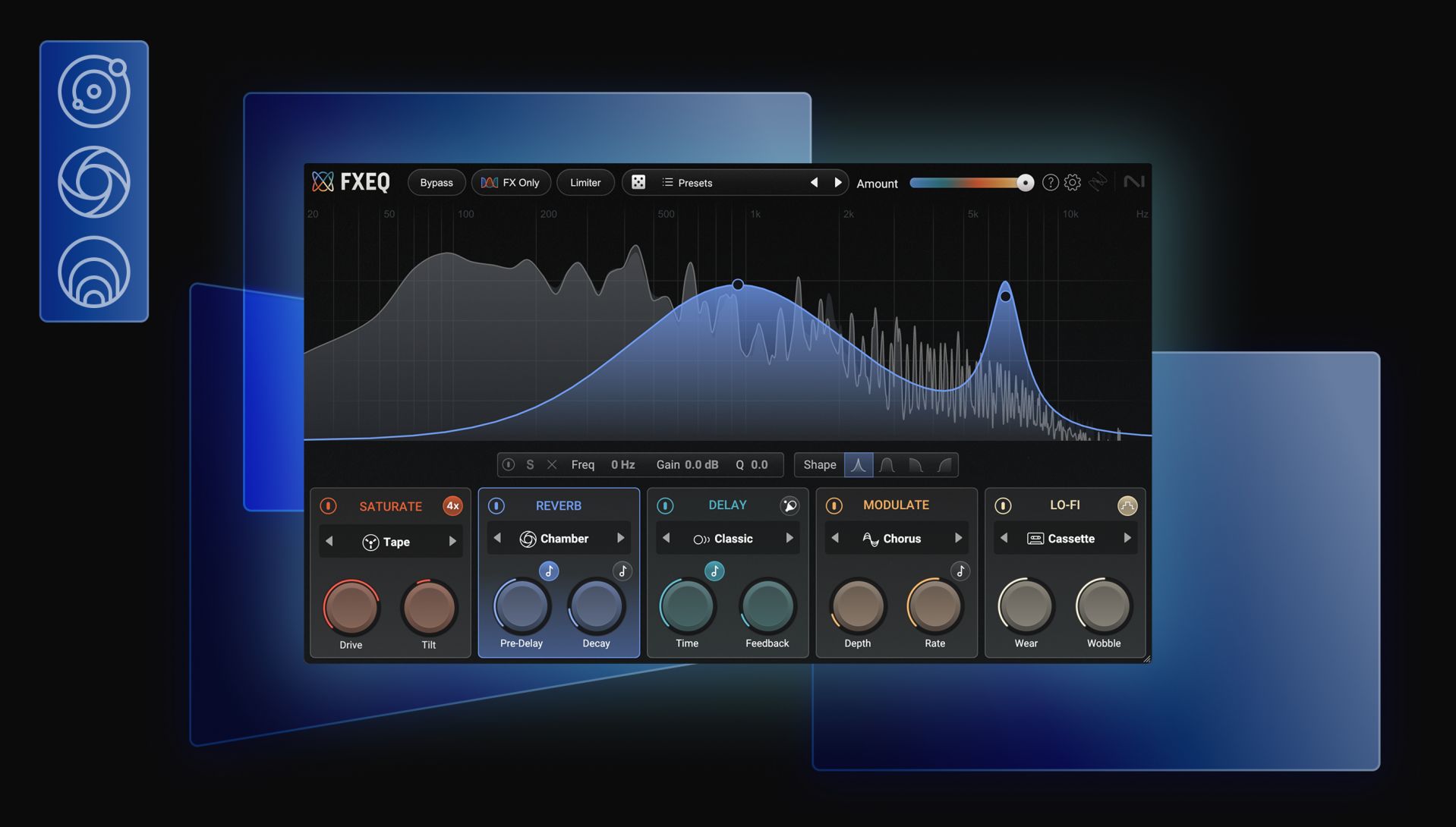
Task: Select next Saturate type after Tape
Action: click(x=452, y=542)
